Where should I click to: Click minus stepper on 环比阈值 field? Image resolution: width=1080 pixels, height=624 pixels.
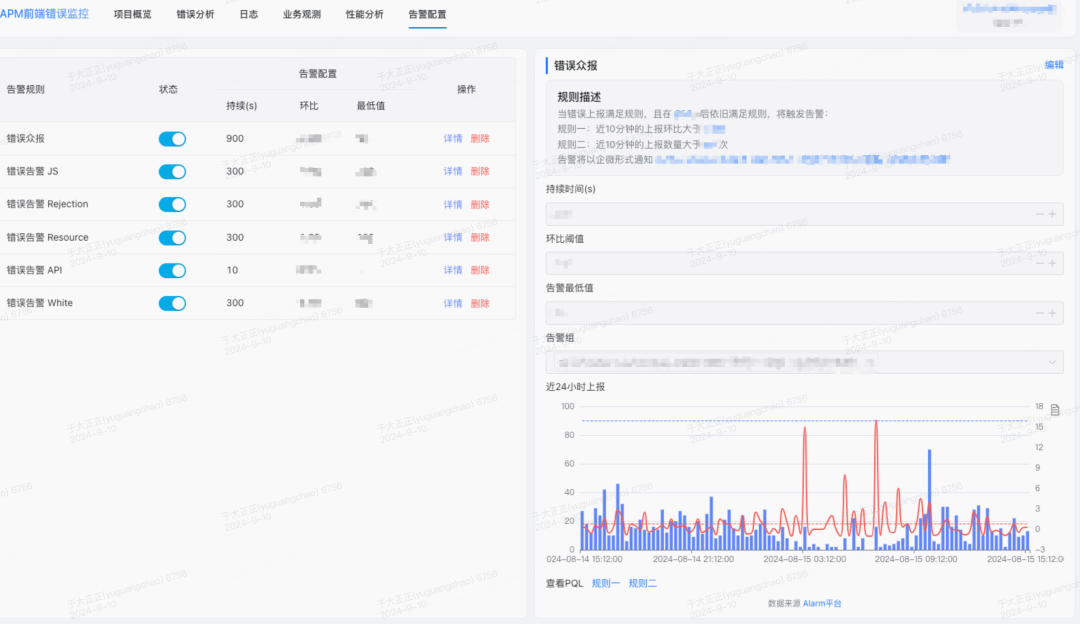(x=1039, y=263)
